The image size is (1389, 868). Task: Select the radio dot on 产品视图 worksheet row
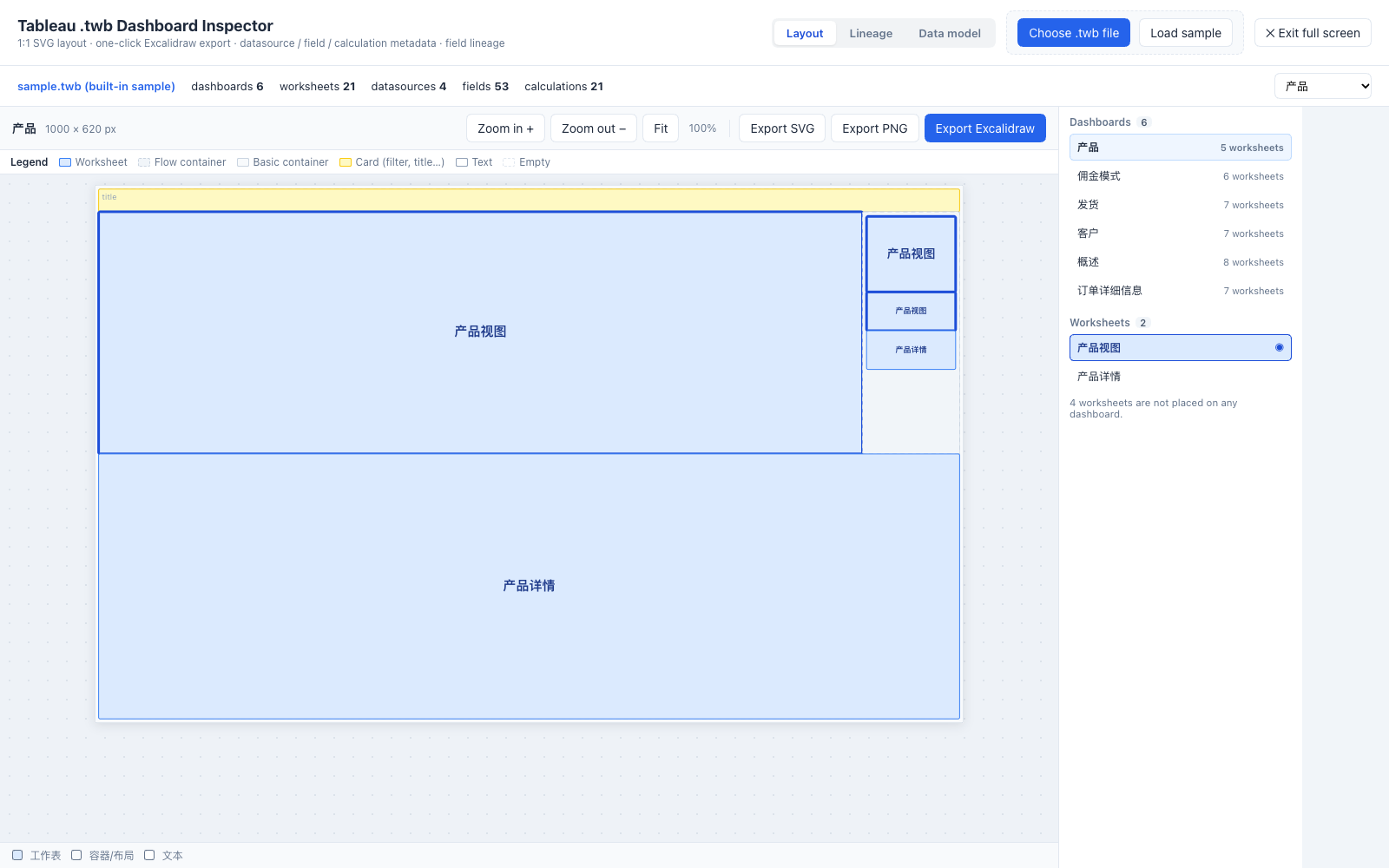pyautogui.click(x=1279, y=347)
